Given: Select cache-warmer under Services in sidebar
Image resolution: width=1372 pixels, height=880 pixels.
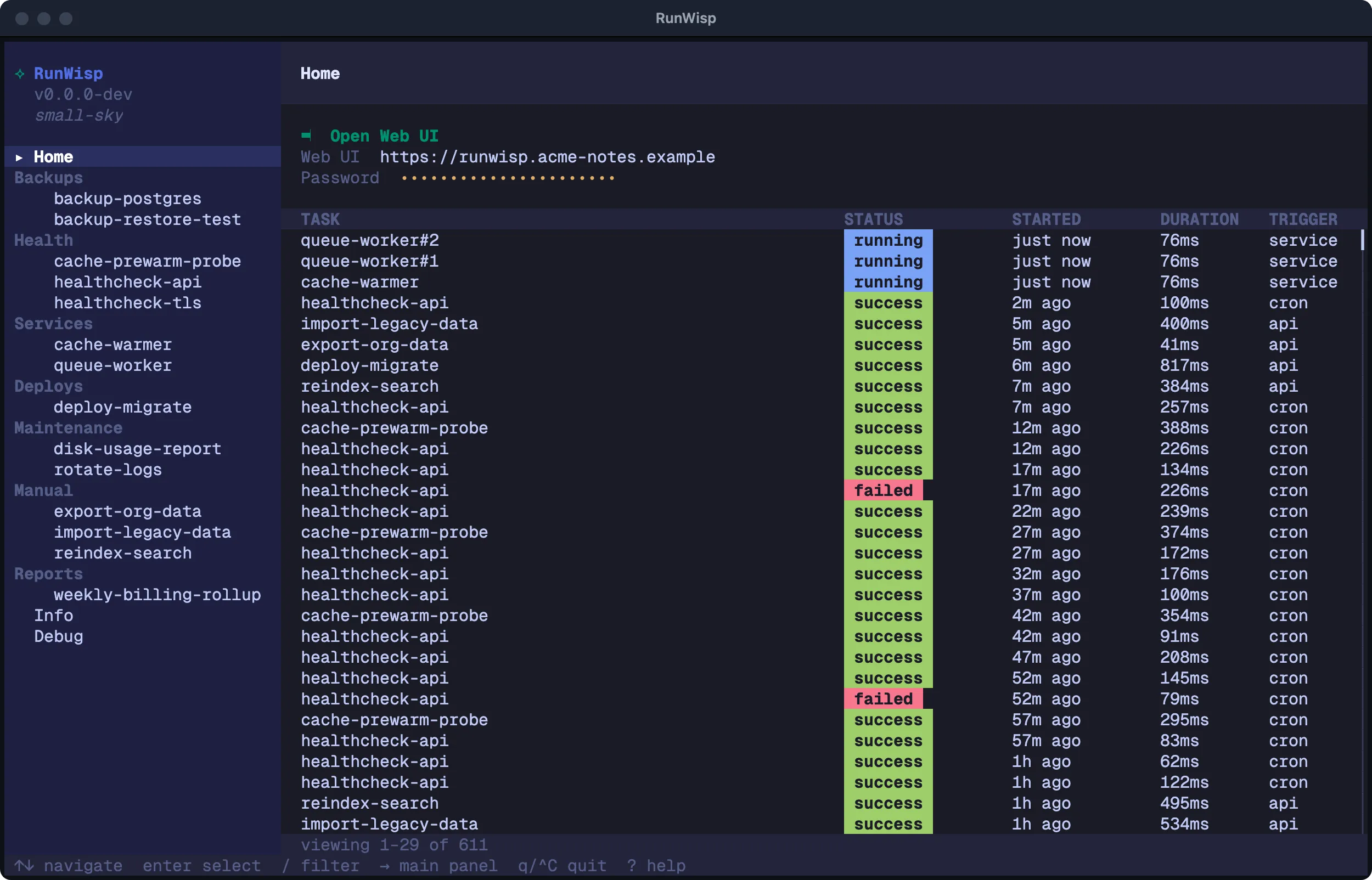Looking at the screenshot, I should click(113, 345).
